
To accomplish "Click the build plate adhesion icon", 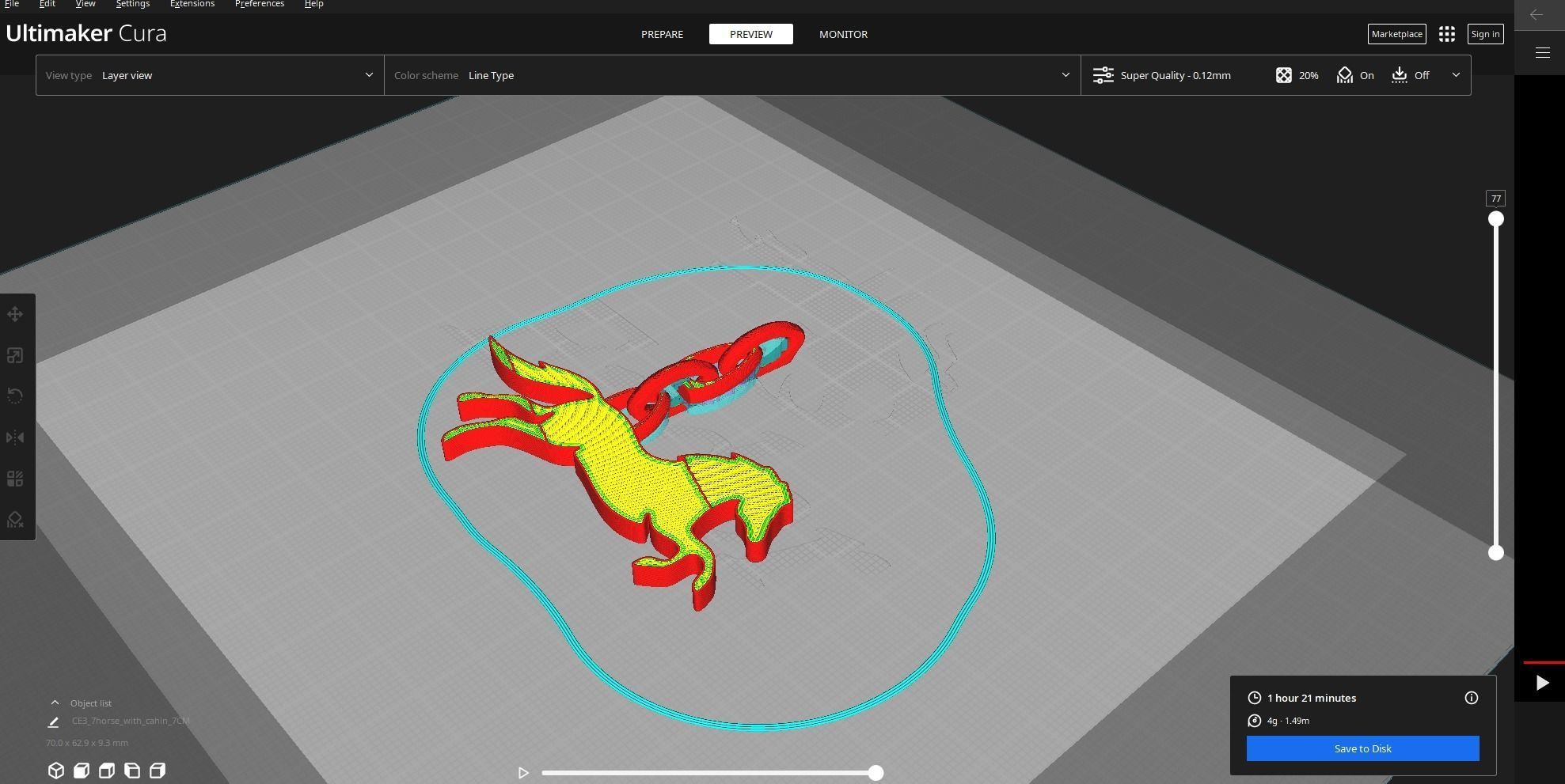I will pyautogui.click(x=1399, y=75).
